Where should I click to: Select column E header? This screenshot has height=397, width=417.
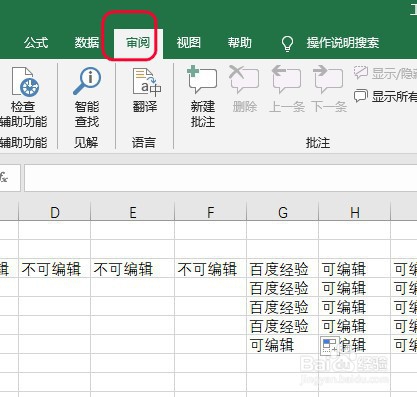click(x=133, y=212)
